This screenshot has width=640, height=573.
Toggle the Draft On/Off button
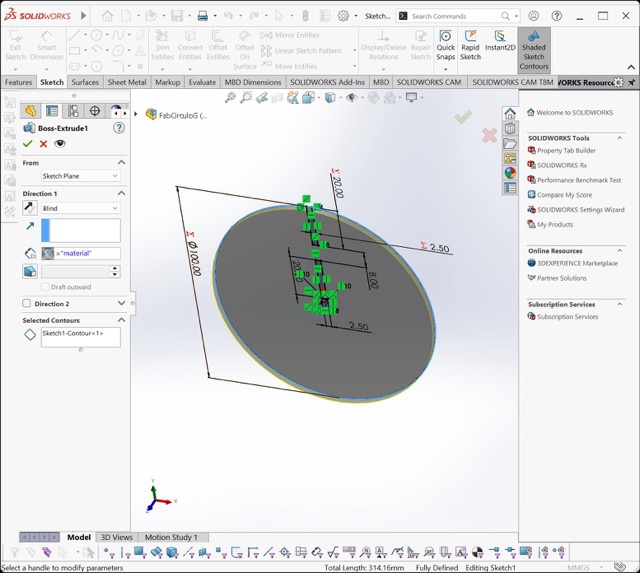(x=30, y=271)
